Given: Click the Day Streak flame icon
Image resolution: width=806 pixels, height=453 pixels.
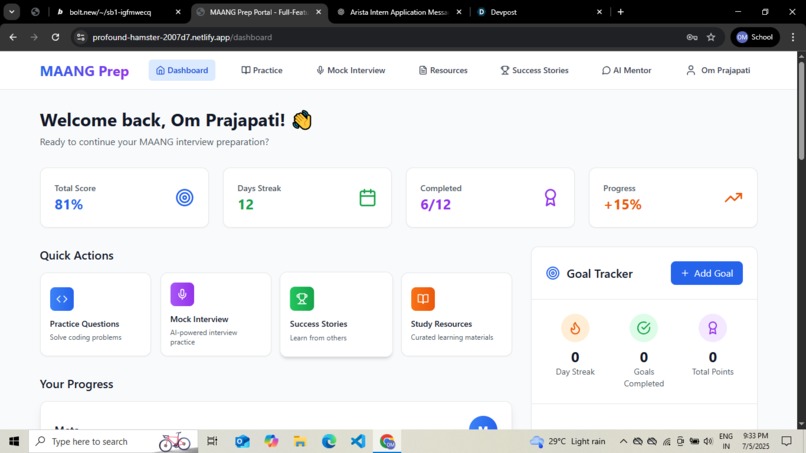Looking at the screenshot, I should pos(575,328).
